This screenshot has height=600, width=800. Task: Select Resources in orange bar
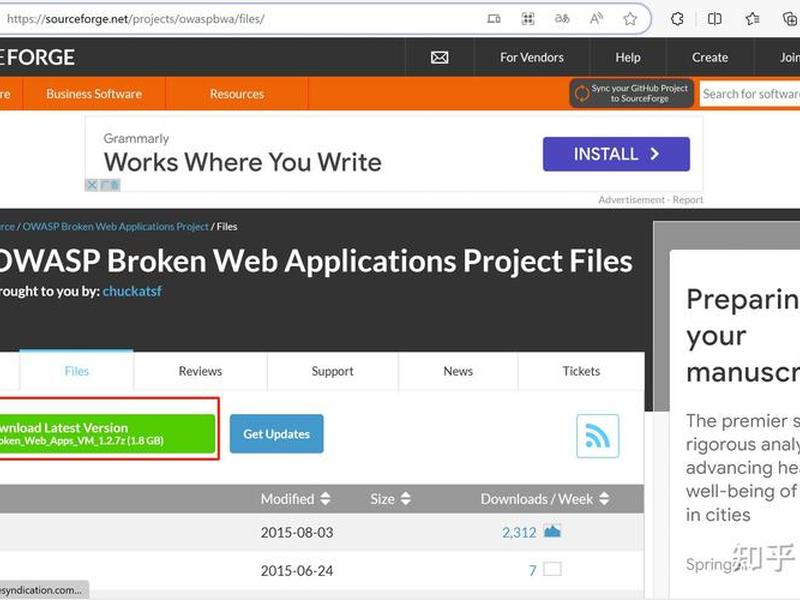237,94
